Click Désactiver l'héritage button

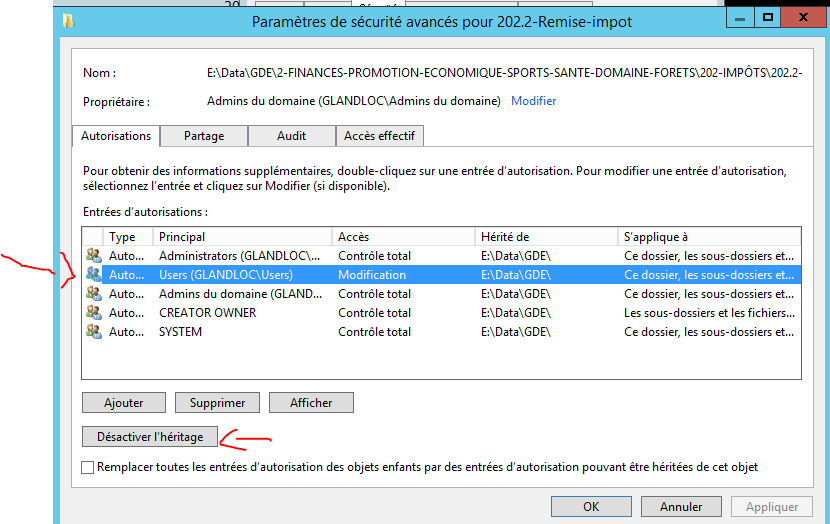(150, 437)
